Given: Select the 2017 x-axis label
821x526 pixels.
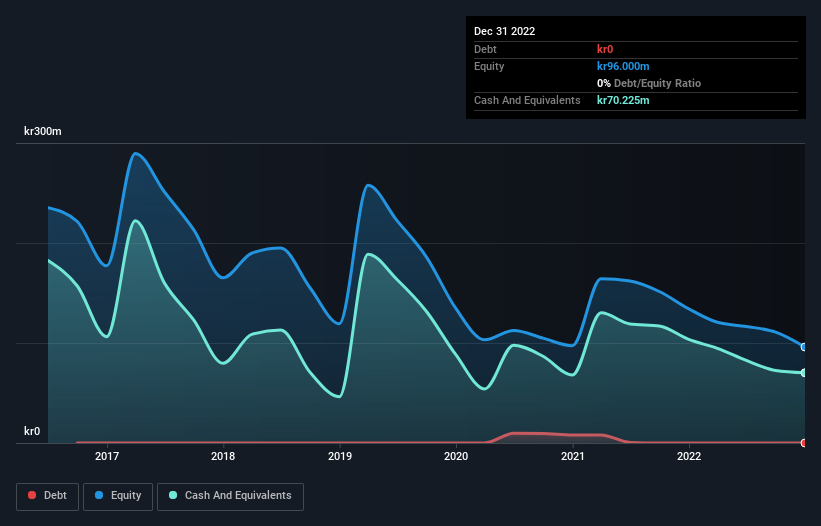Looking at the screenshot, I should tap(107, 456).
